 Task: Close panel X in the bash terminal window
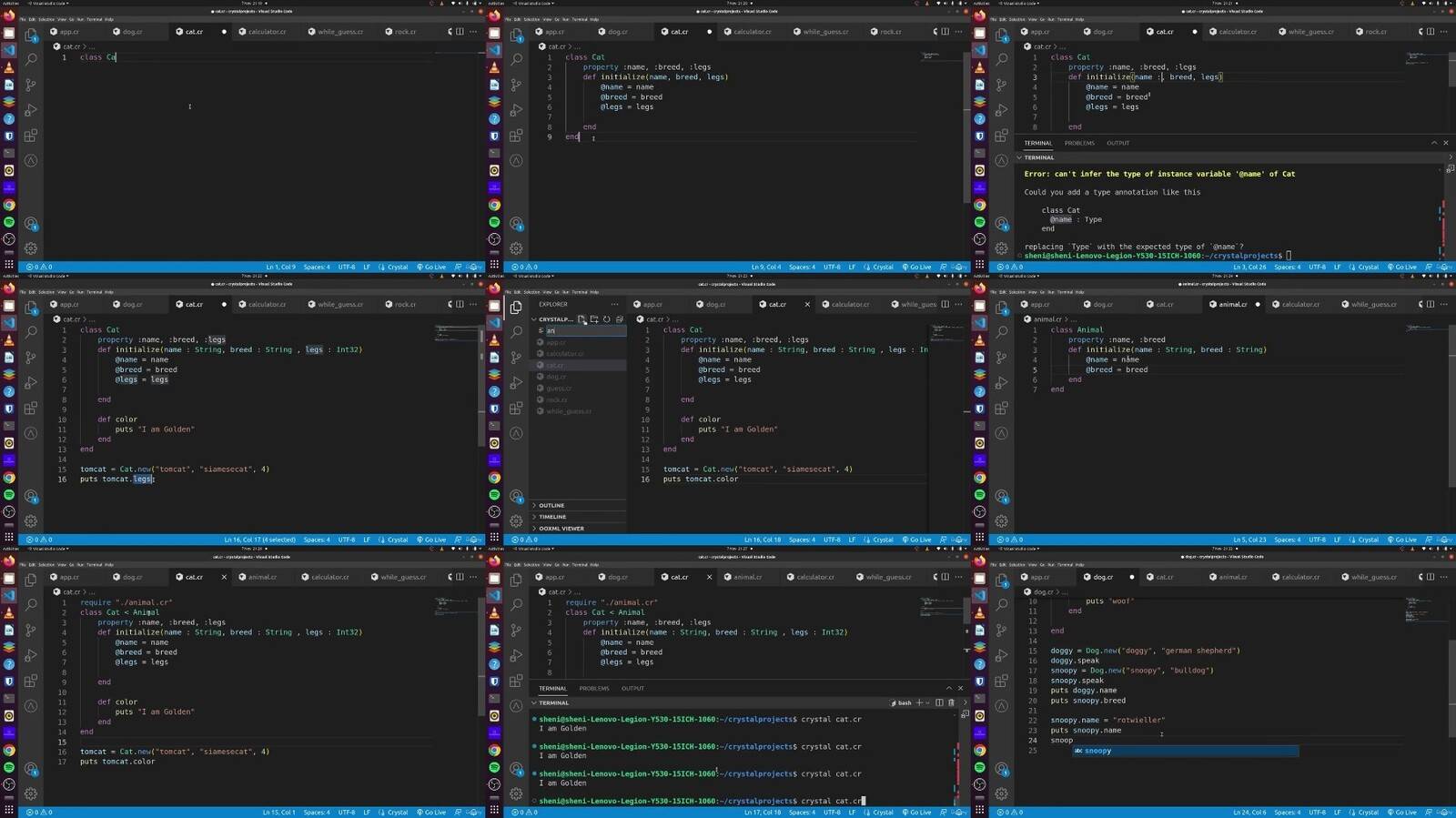click(x=960, y=688)
